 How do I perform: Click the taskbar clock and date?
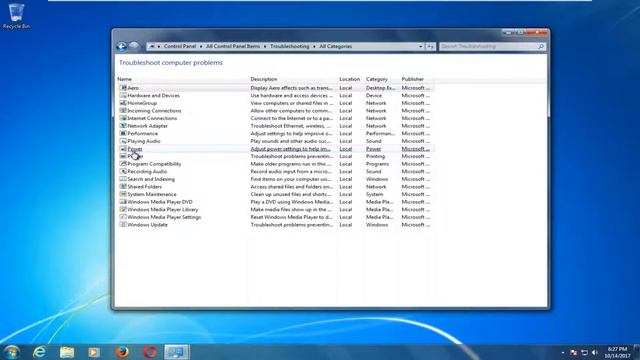point(617,352)
